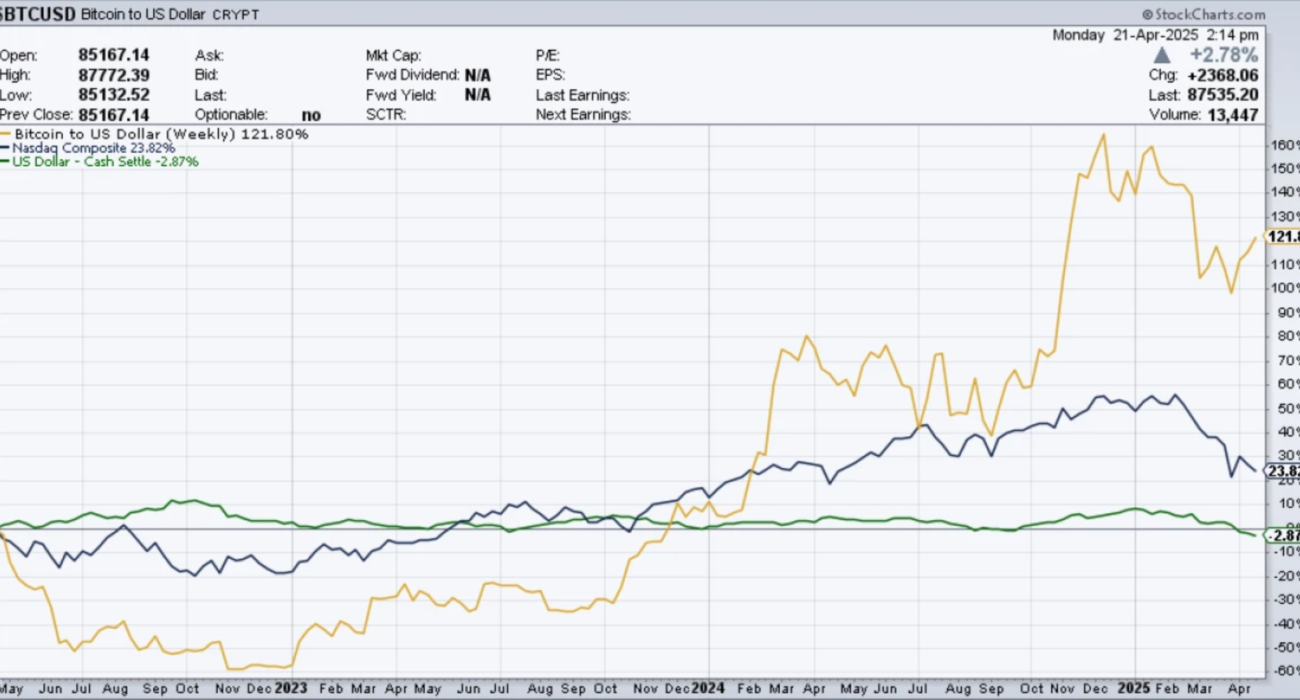Click the 2025 year marker on time axis
This screenshot has width=1300, height=700.
(1135, 688)
